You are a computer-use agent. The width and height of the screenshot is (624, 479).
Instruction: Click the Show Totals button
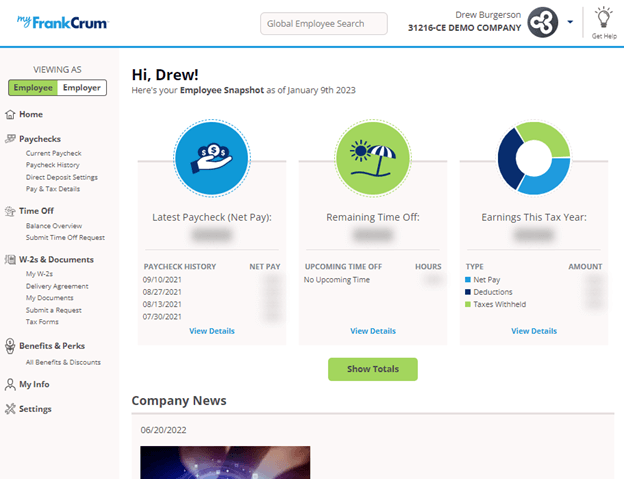click(373, 369)
